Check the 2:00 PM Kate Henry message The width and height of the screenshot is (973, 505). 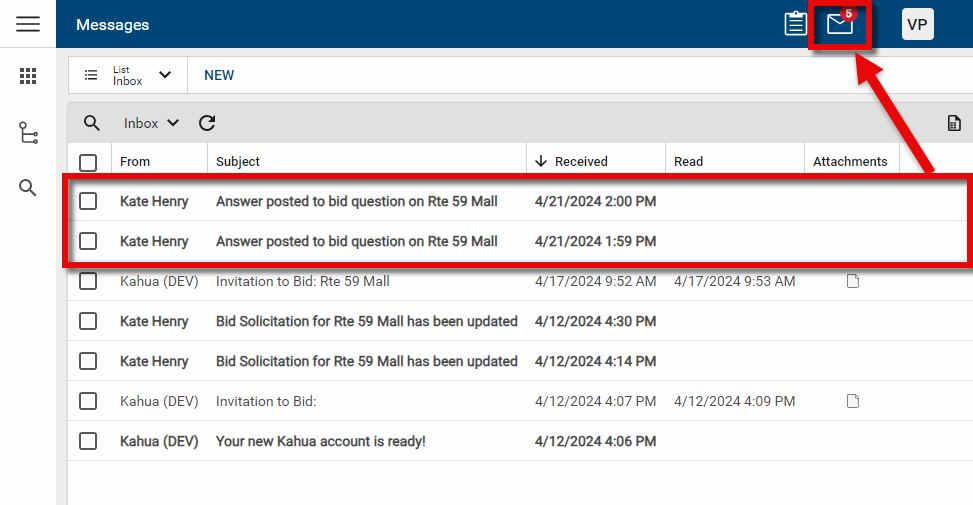tap(88, 201)
